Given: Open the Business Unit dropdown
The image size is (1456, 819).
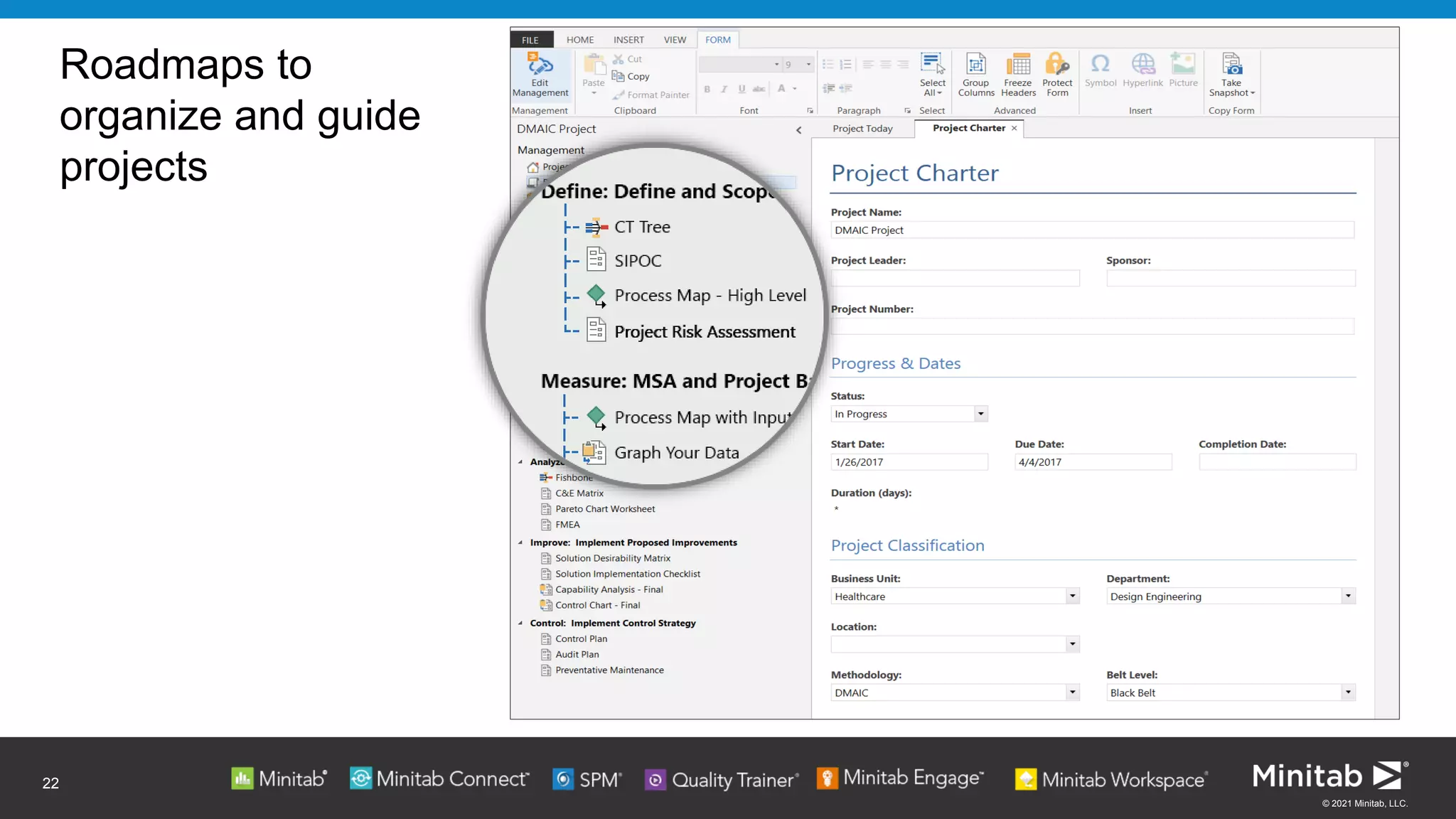Looking at the screenshot, I should pos(1072,596).
